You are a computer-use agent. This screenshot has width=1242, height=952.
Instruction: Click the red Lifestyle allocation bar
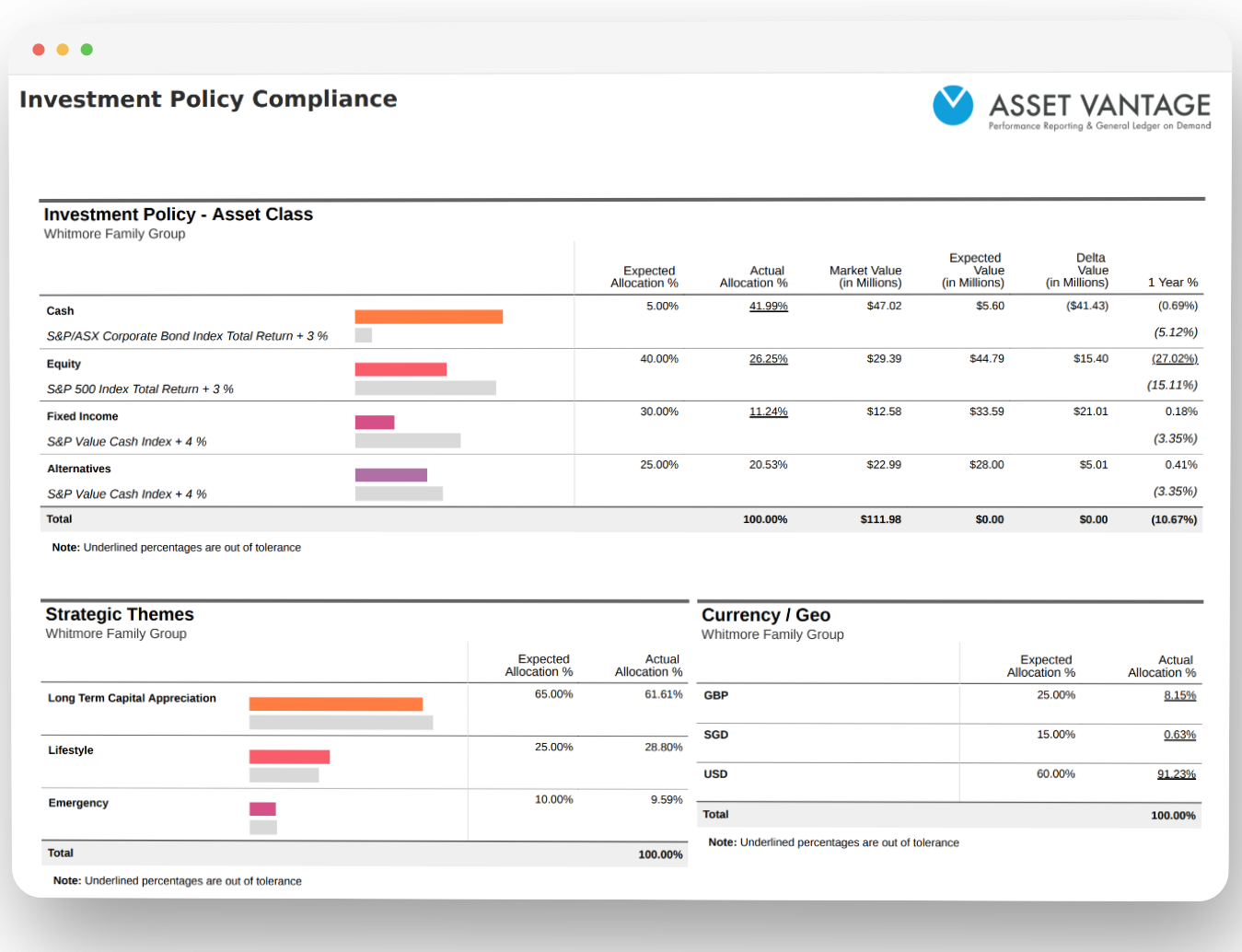(x=289, y=757)
